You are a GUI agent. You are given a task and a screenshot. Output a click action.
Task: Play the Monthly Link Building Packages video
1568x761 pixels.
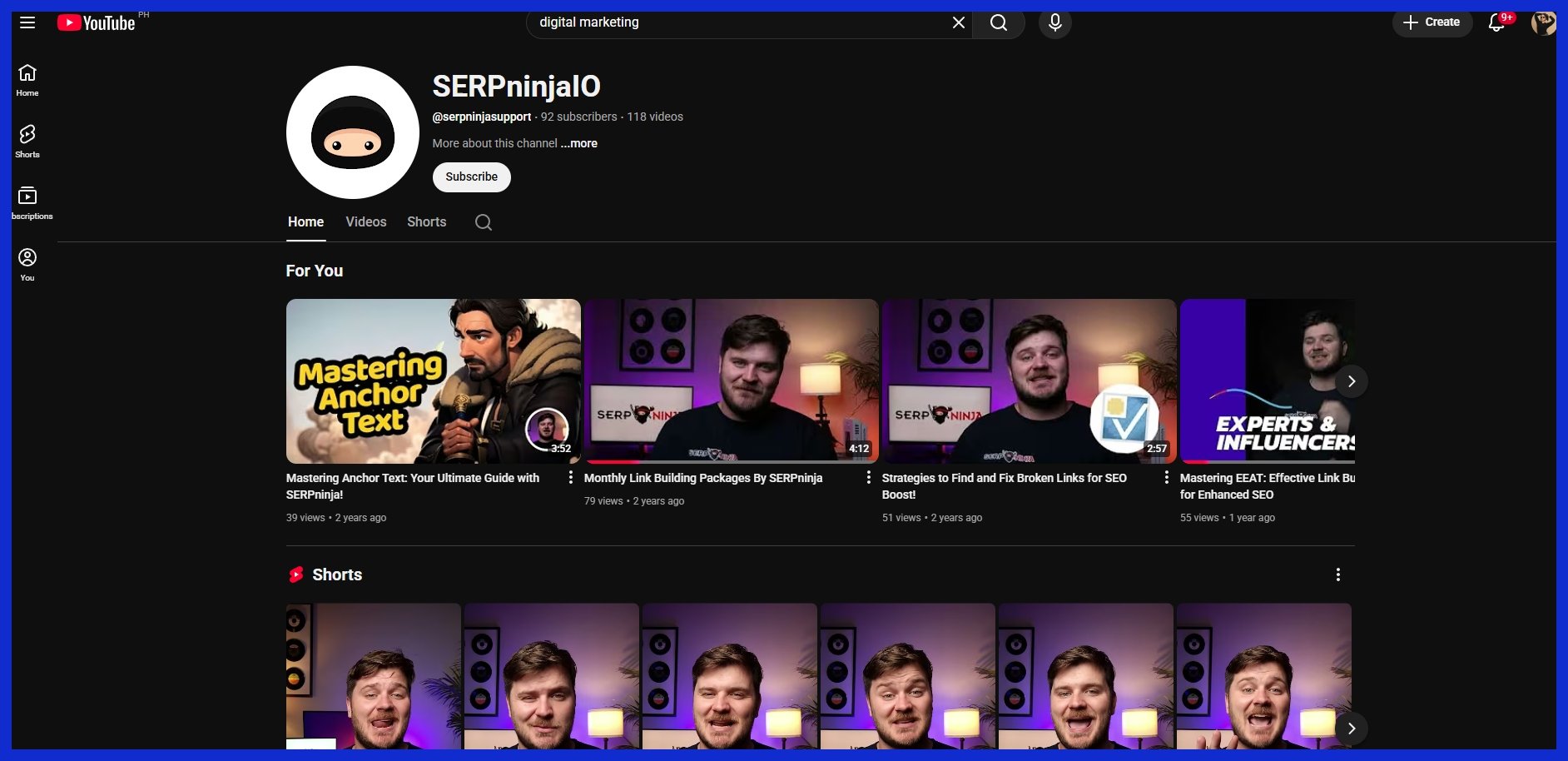pos(731,380)
